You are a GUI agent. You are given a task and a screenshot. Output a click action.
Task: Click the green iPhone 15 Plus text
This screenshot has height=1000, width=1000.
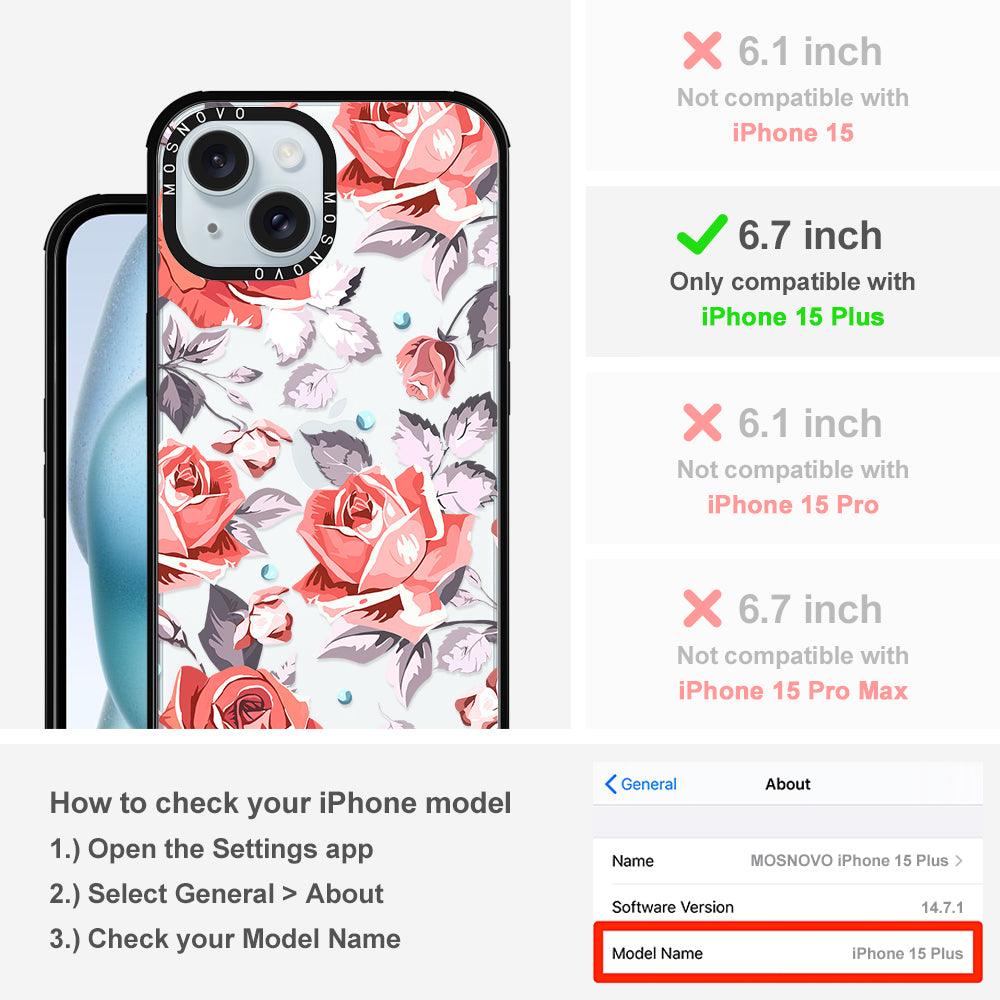[x=793, y=317]
